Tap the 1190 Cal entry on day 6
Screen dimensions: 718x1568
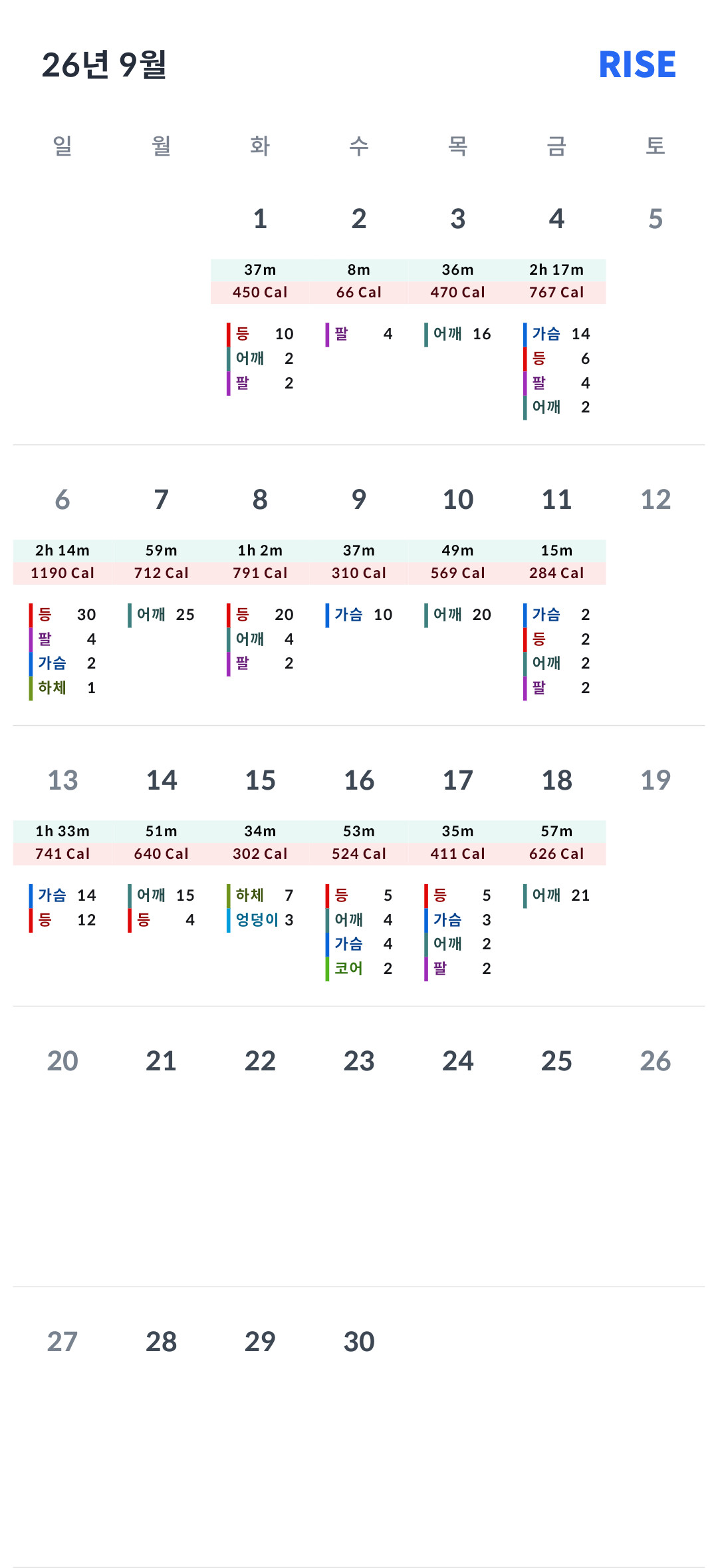(62, 573)
